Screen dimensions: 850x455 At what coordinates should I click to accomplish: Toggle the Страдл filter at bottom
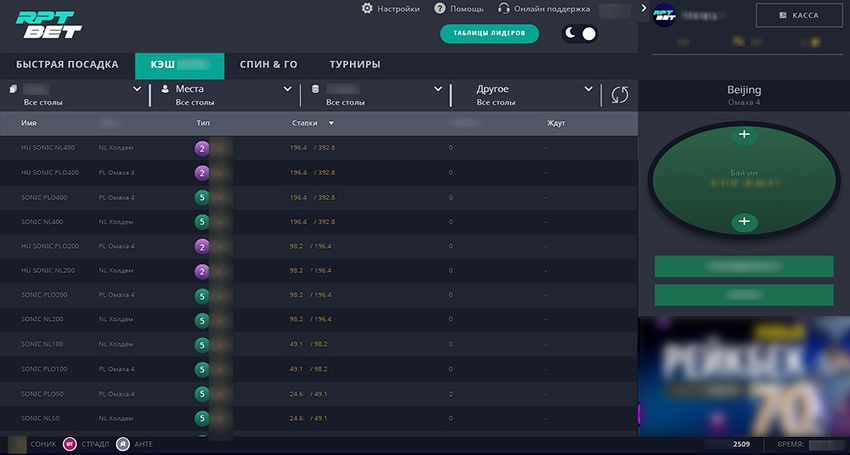coord(70,444)
